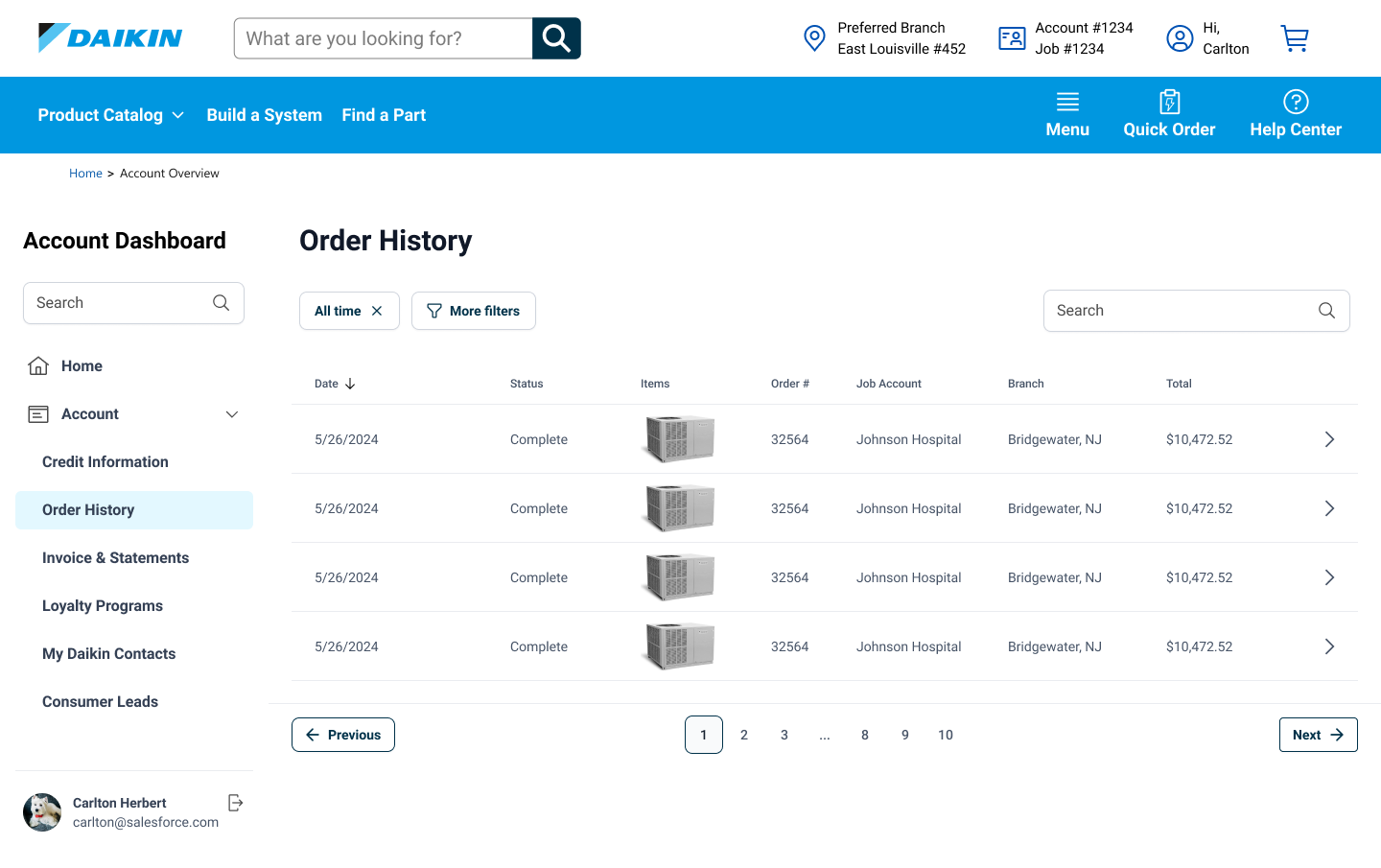Viewport: 1381px width, 868px height.
Task: Open Build a System
Action: [265, 115]
